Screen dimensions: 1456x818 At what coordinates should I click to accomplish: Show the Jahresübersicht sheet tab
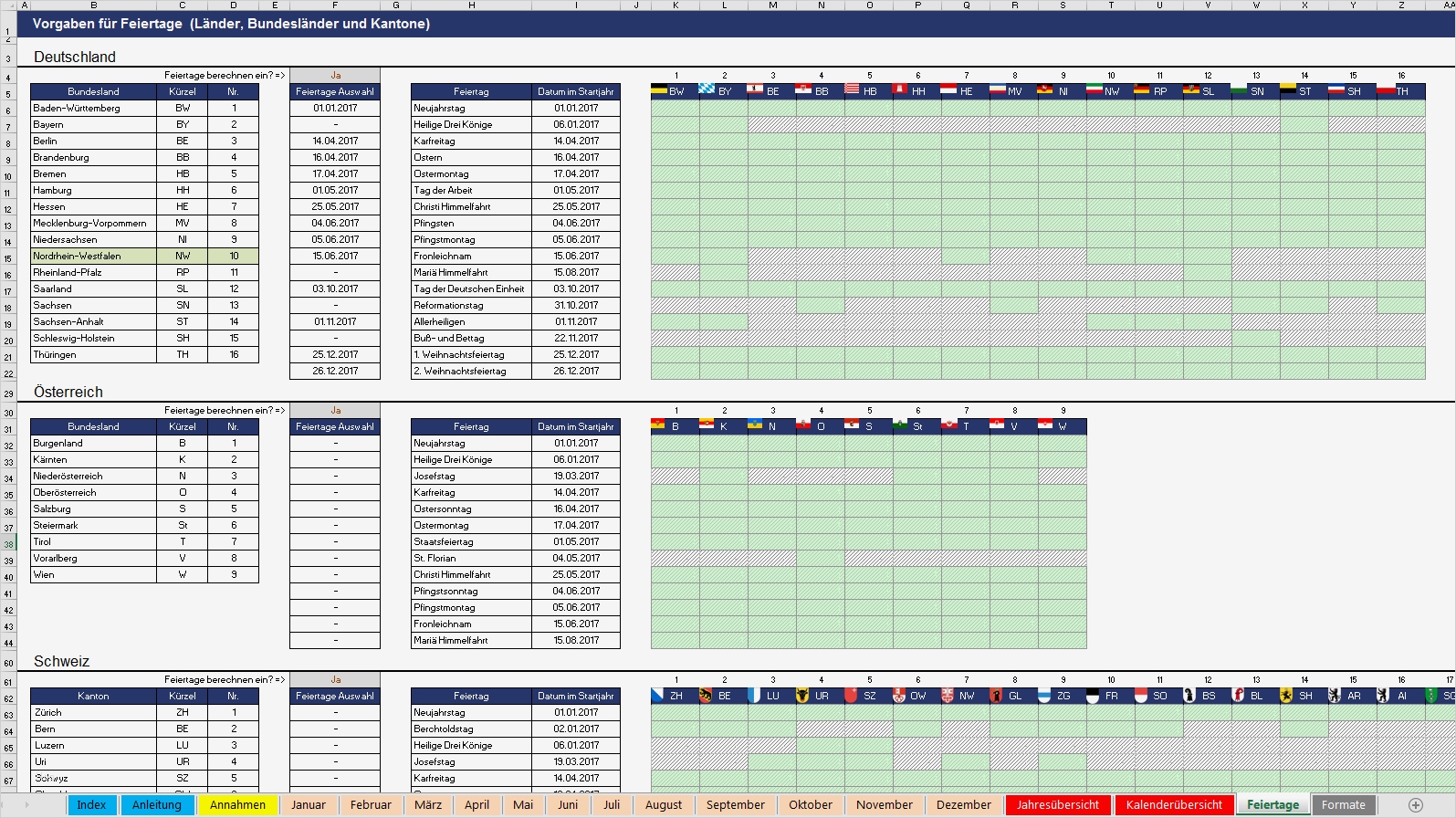point(1058,804)
